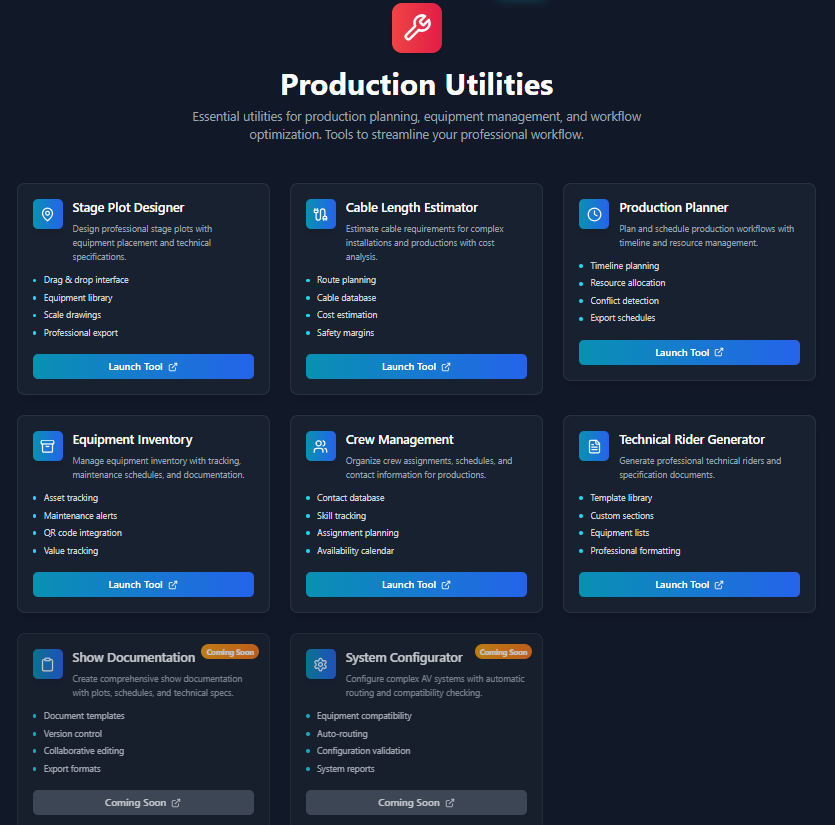The image size is (835, 825).
Task: Click the Equipment Inventory archive icon
Action: [47, 445]
